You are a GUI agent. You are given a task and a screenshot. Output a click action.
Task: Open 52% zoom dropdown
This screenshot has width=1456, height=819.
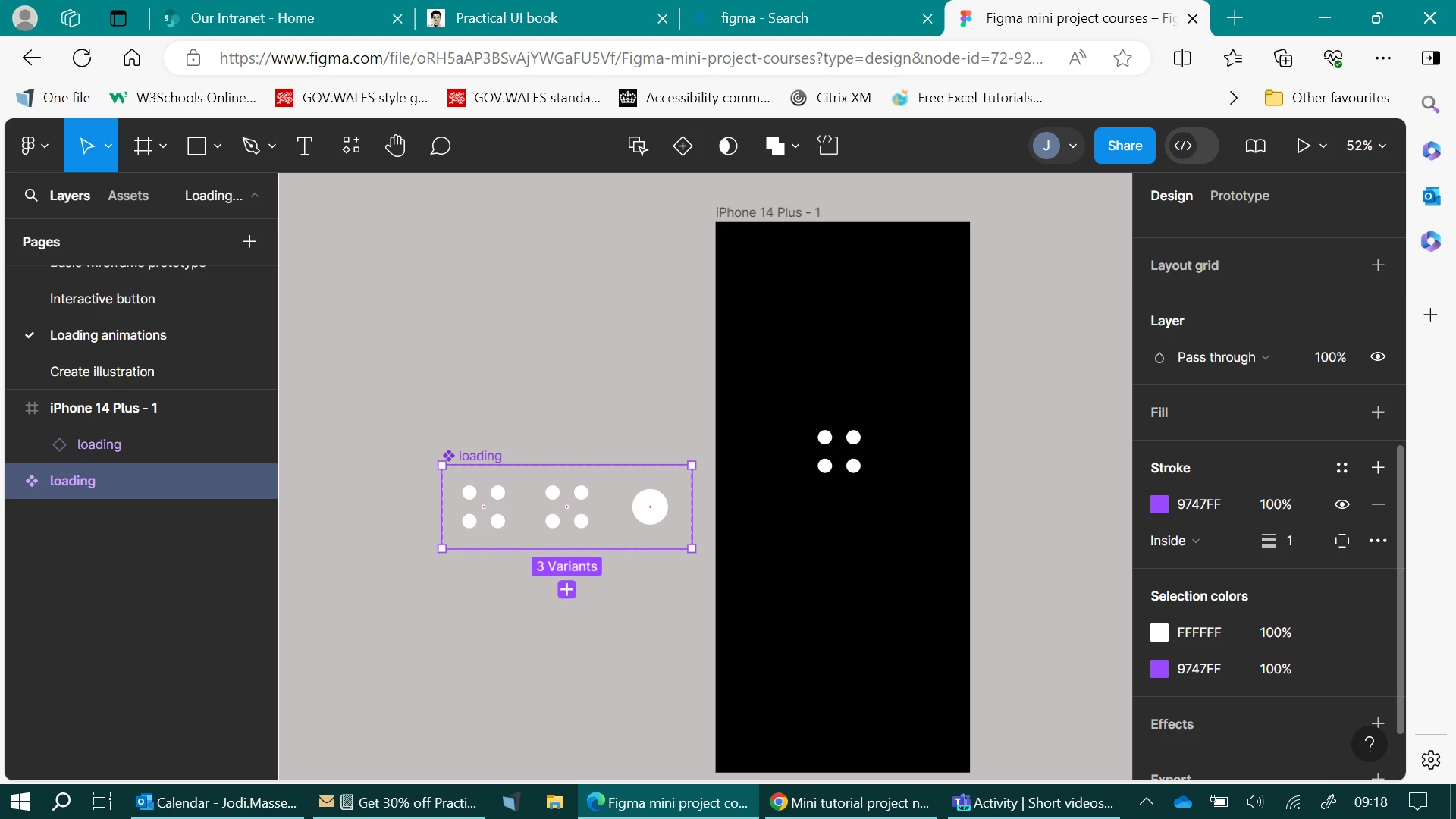(x=1366, y=146)
